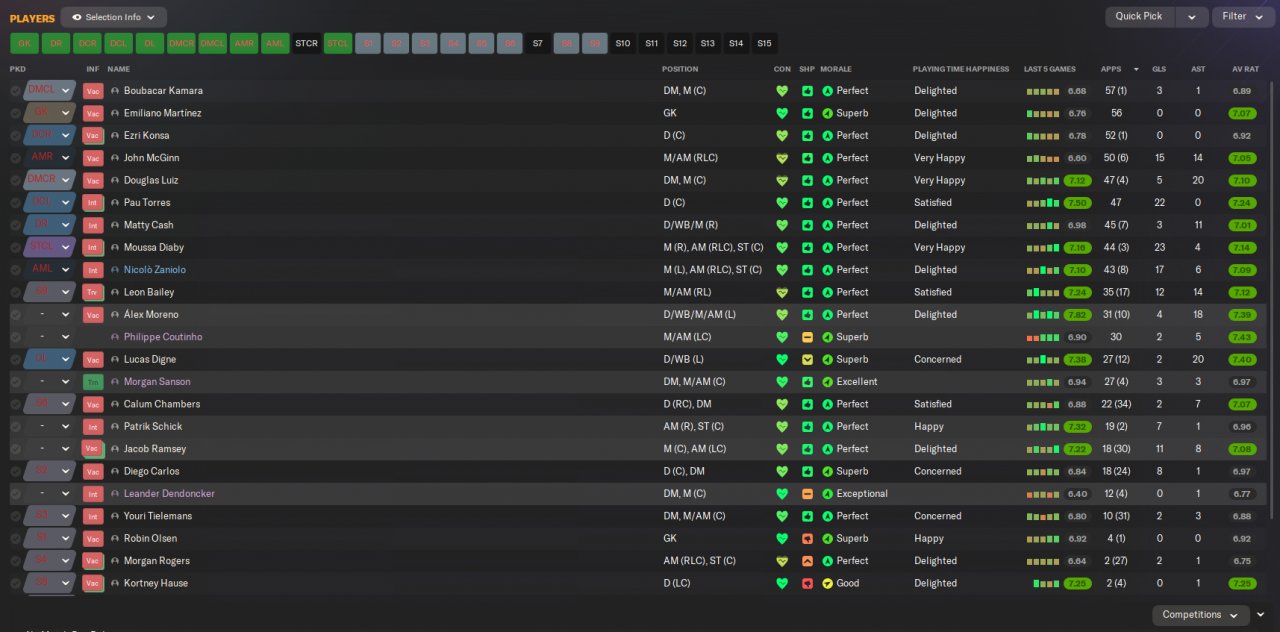
Task: Click Philippe Coutinho's yellow match sharpness icon
Action: tap(807, 337)
